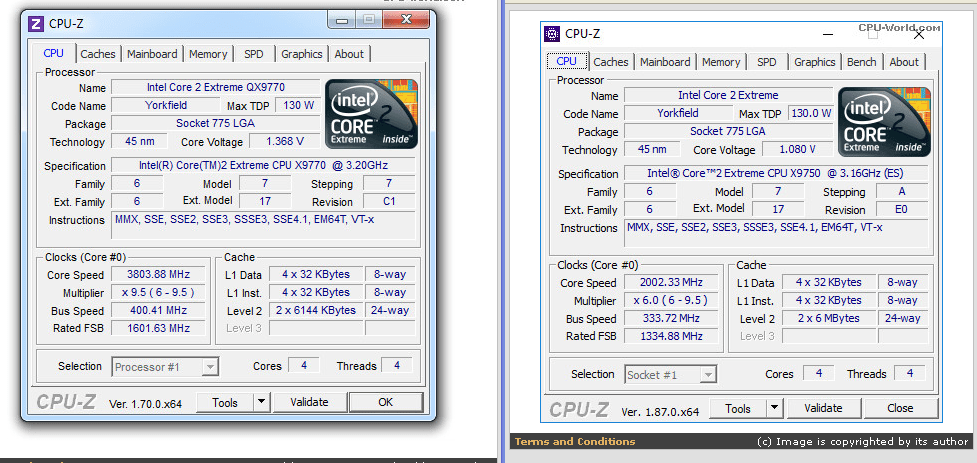This screenshot has height=463, width=977.
Task: Click the Core Speed value 2002.33 MHz
Action: pos(671,282)
